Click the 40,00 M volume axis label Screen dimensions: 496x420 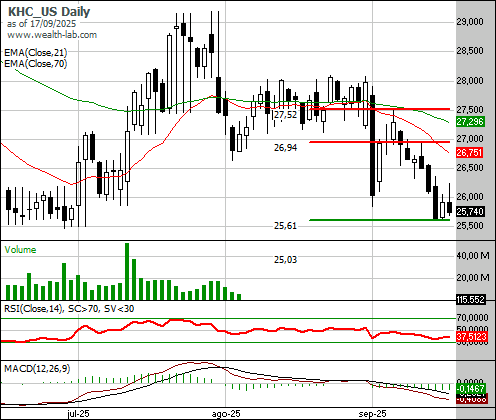point(473,256)
